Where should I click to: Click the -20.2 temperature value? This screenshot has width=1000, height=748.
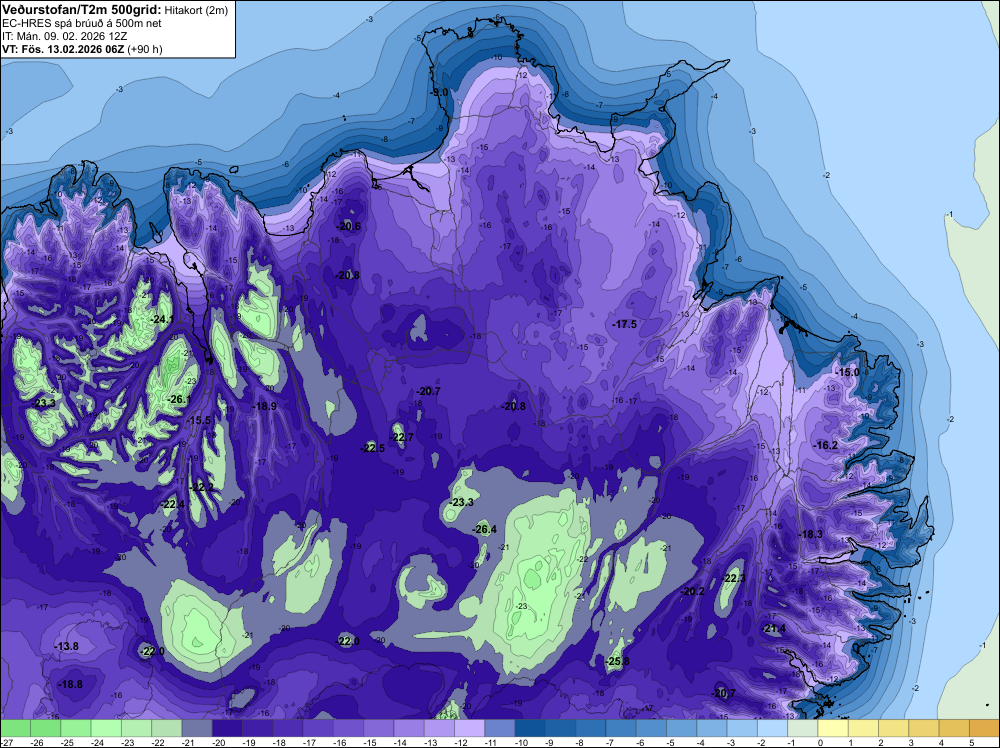click(693, 592)
